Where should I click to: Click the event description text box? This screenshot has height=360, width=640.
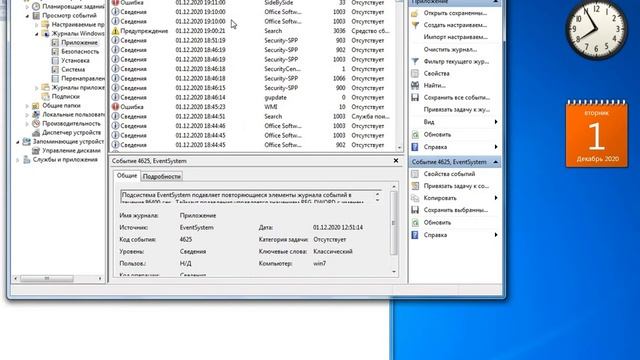251,196
